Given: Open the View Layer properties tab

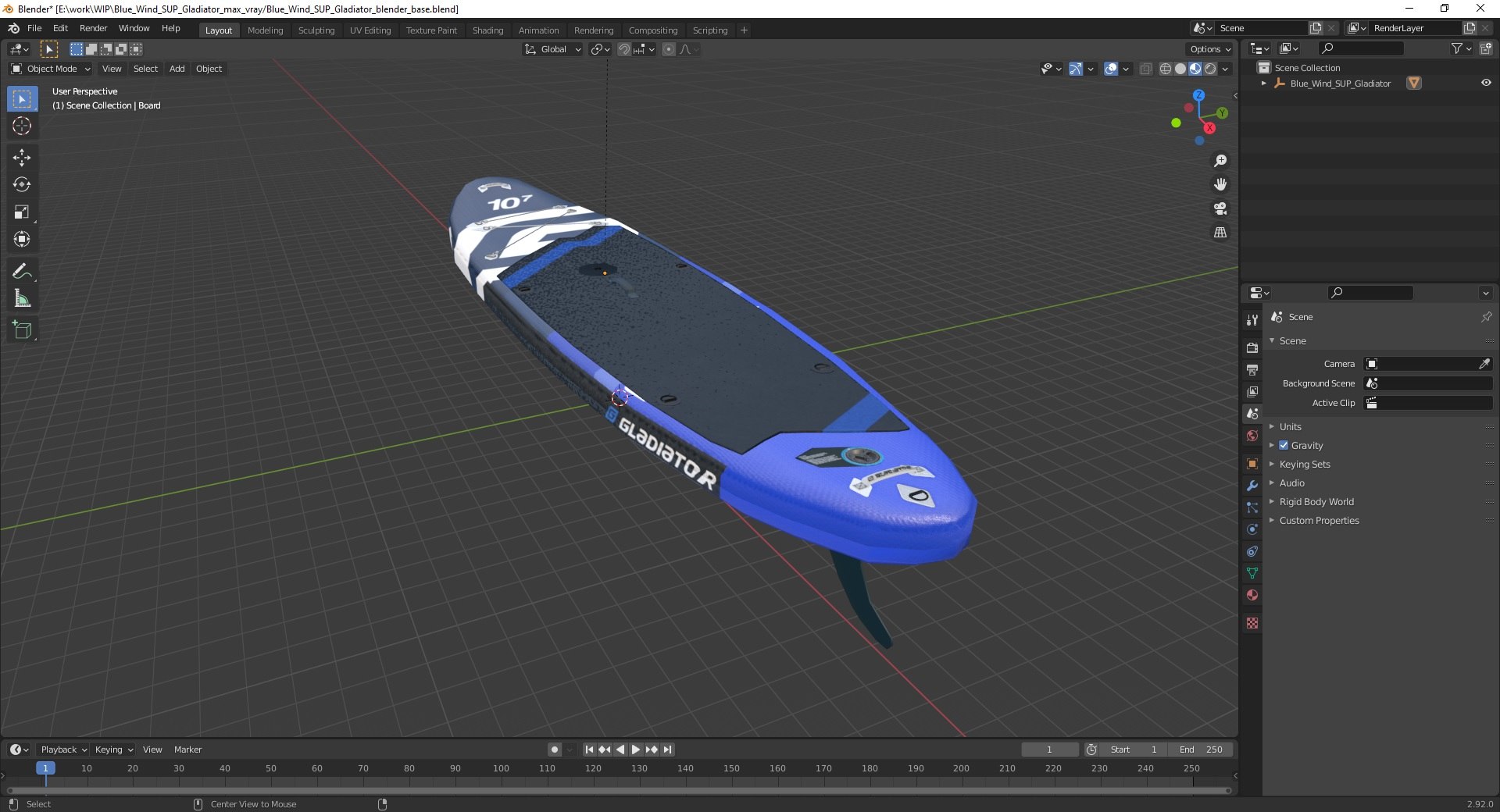Looking at the screenshot, I should 1252,392.
